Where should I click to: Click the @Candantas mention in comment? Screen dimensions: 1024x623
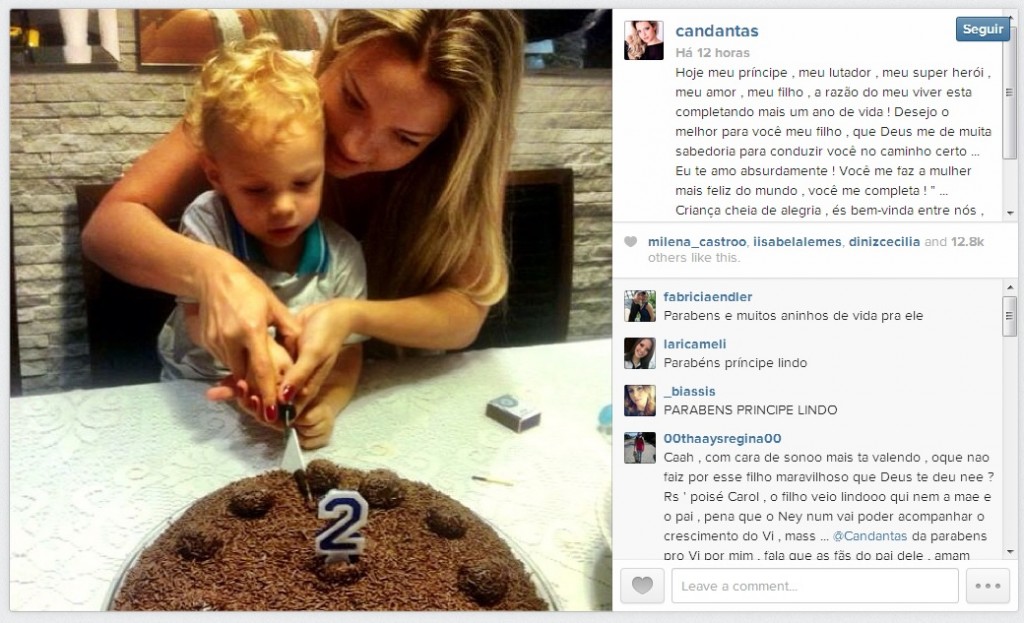(x=870, y=535)
